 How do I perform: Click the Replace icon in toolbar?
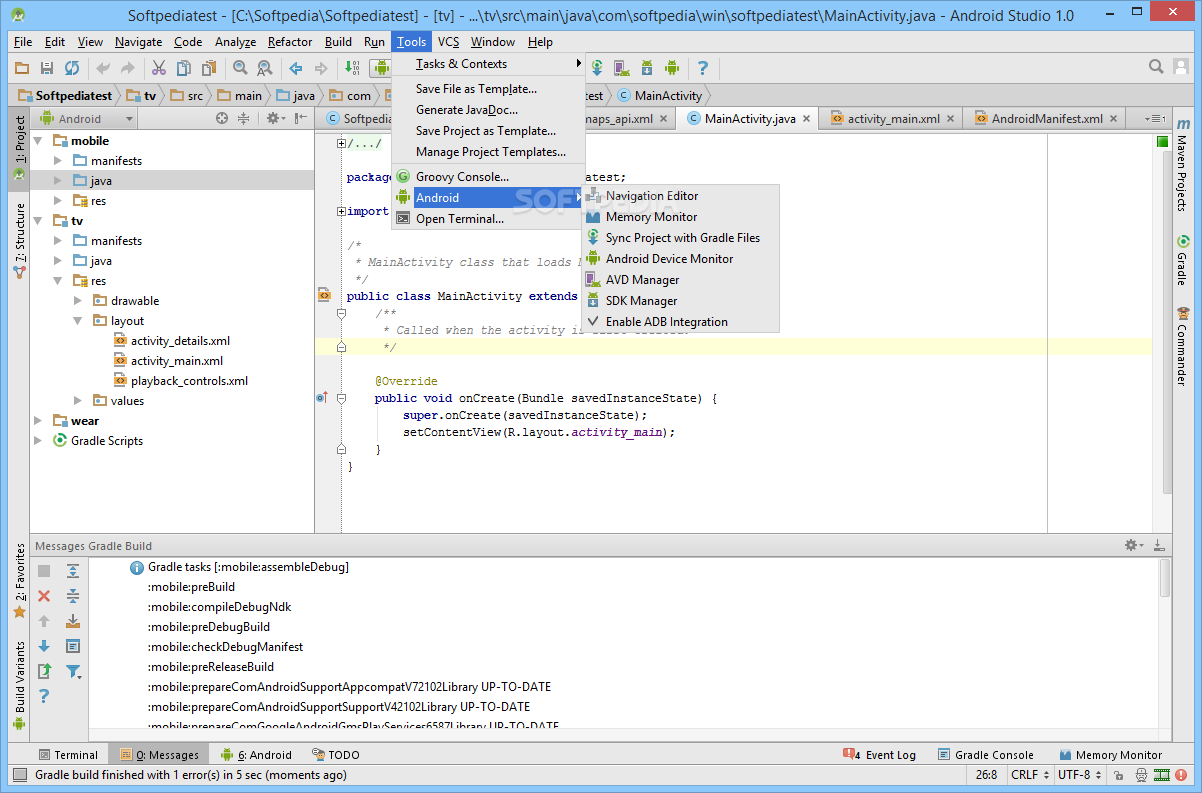(x=265, y=68)
